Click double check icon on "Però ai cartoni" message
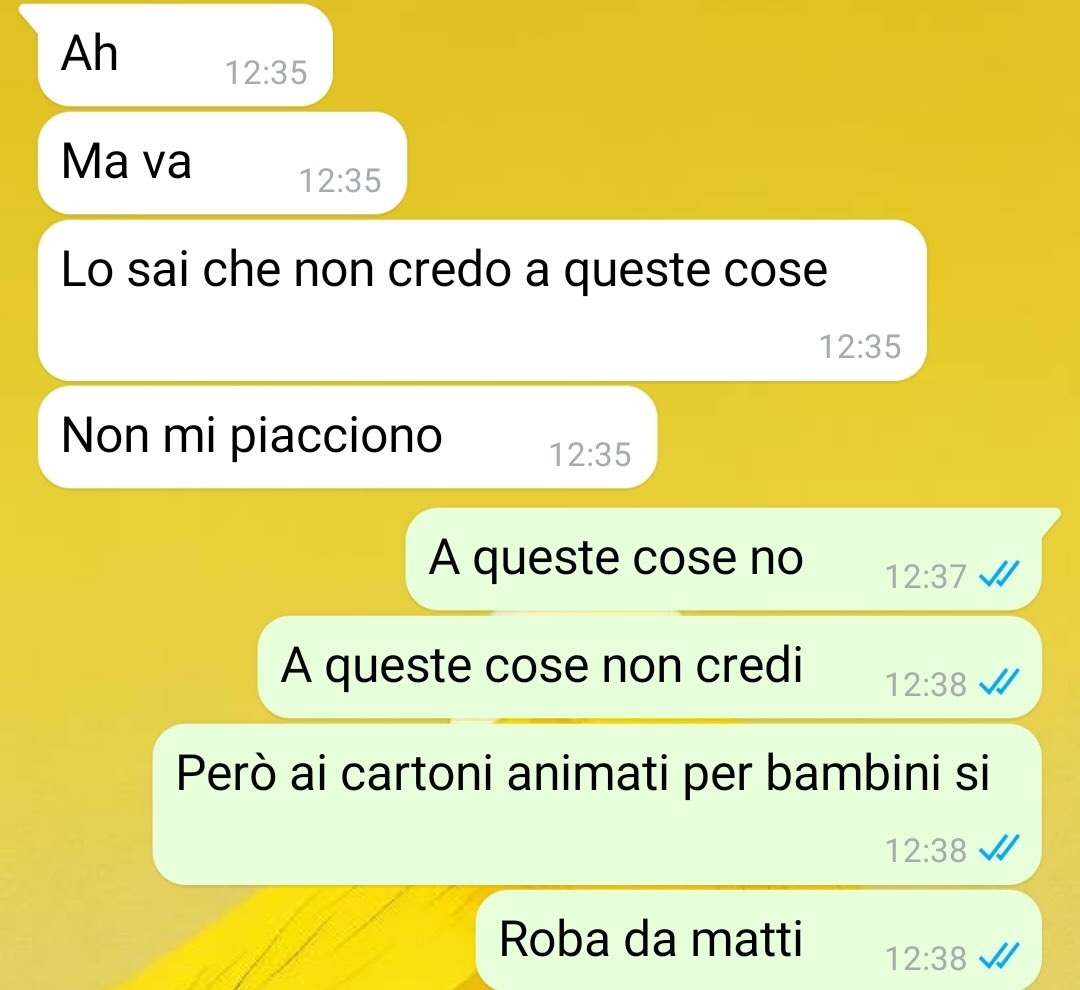The width and height of the screenshot is (1080, 990). coord(999,848)
